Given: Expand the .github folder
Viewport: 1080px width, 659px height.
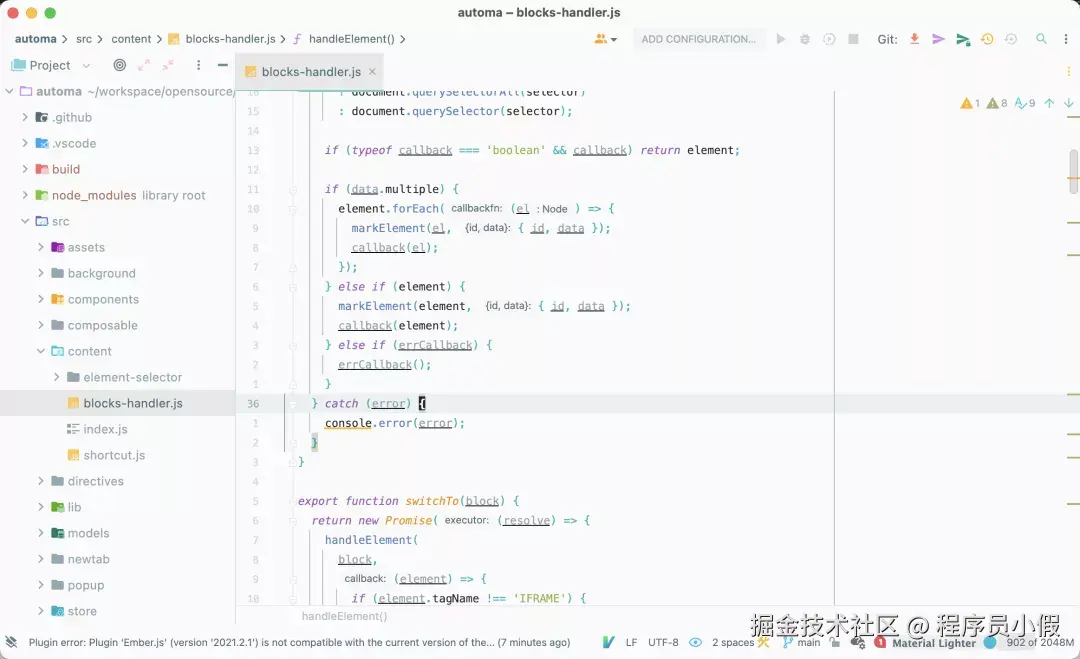Looking at the screenshot, I should [25, 117].
